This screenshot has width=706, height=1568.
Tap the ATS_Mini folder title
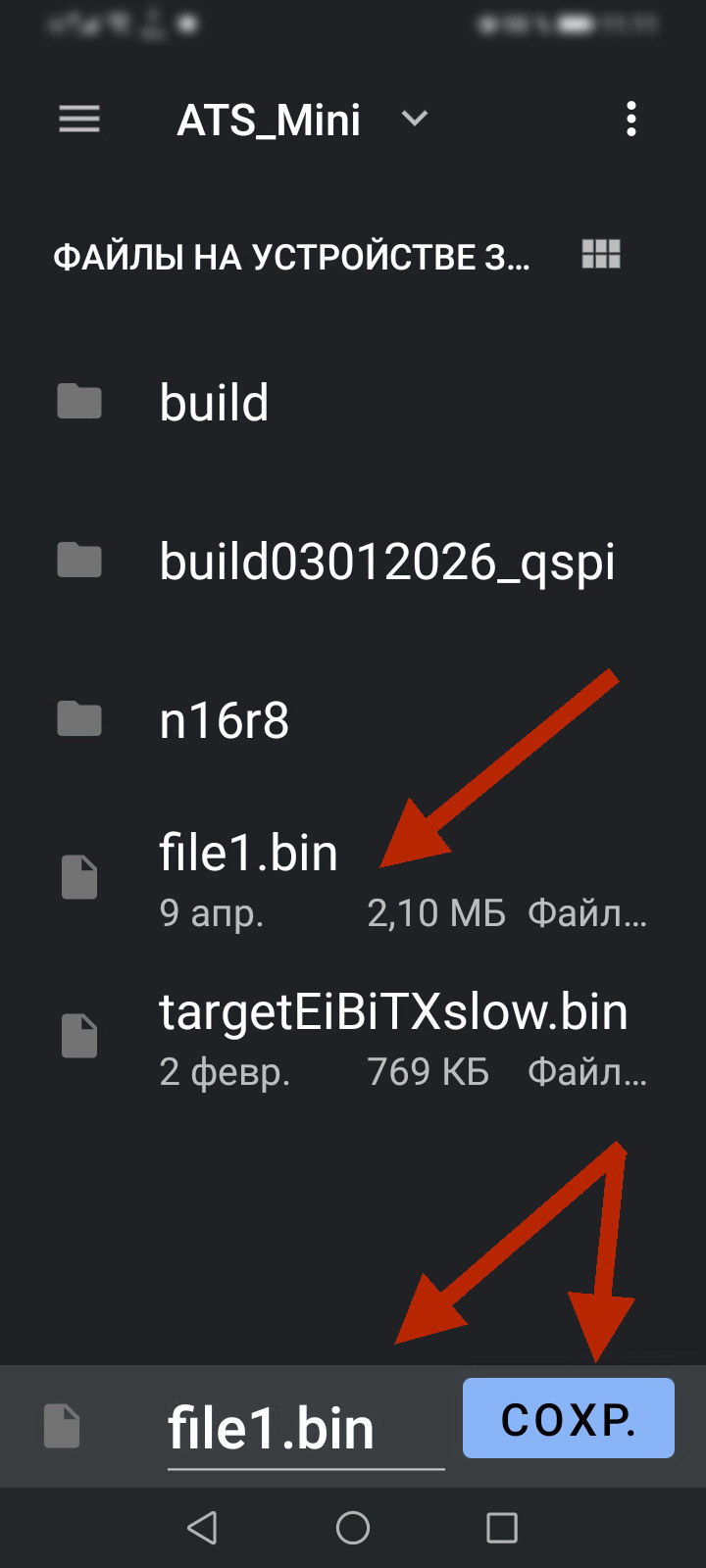click(269, 121)
